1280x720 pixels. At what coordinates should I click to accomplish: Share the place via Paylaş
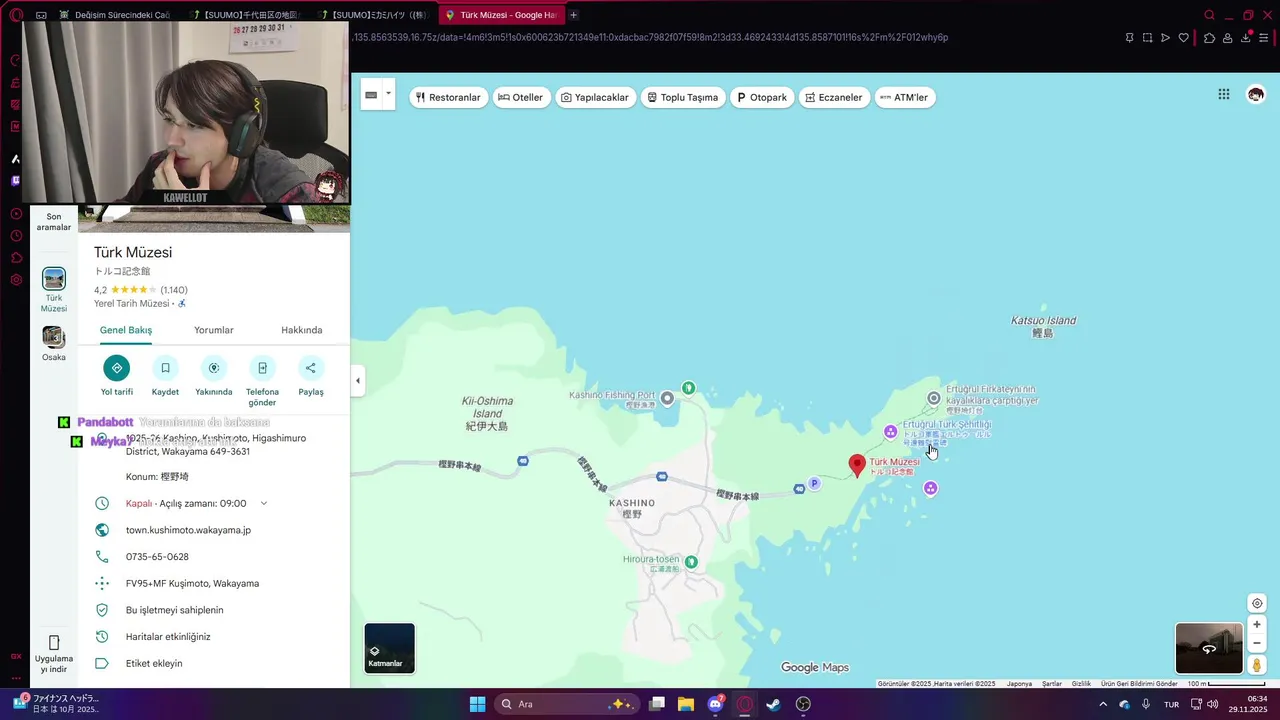tap(311, 368)
